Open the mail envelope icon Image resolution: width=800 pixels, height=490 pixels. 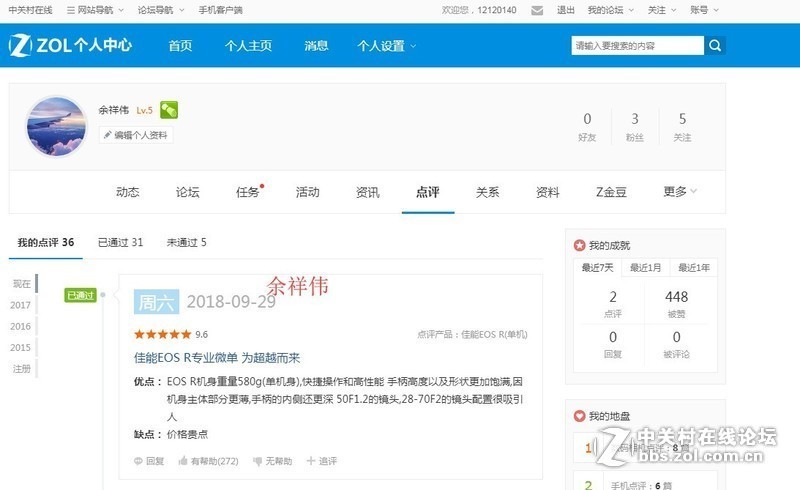click(537, 10)
